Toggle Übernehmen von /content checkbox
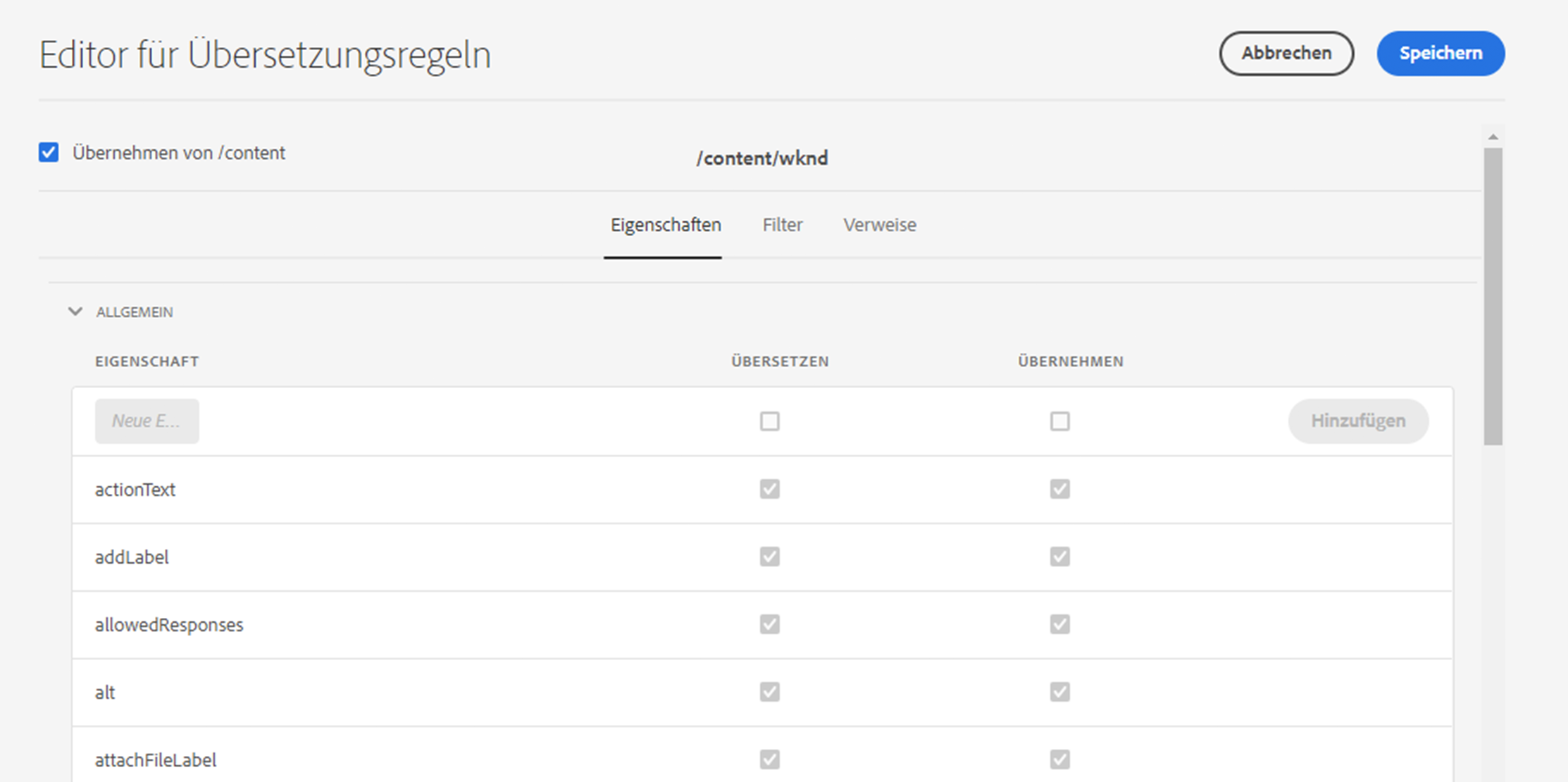Viewport: 1568px width, 782px height. [49, 152]
